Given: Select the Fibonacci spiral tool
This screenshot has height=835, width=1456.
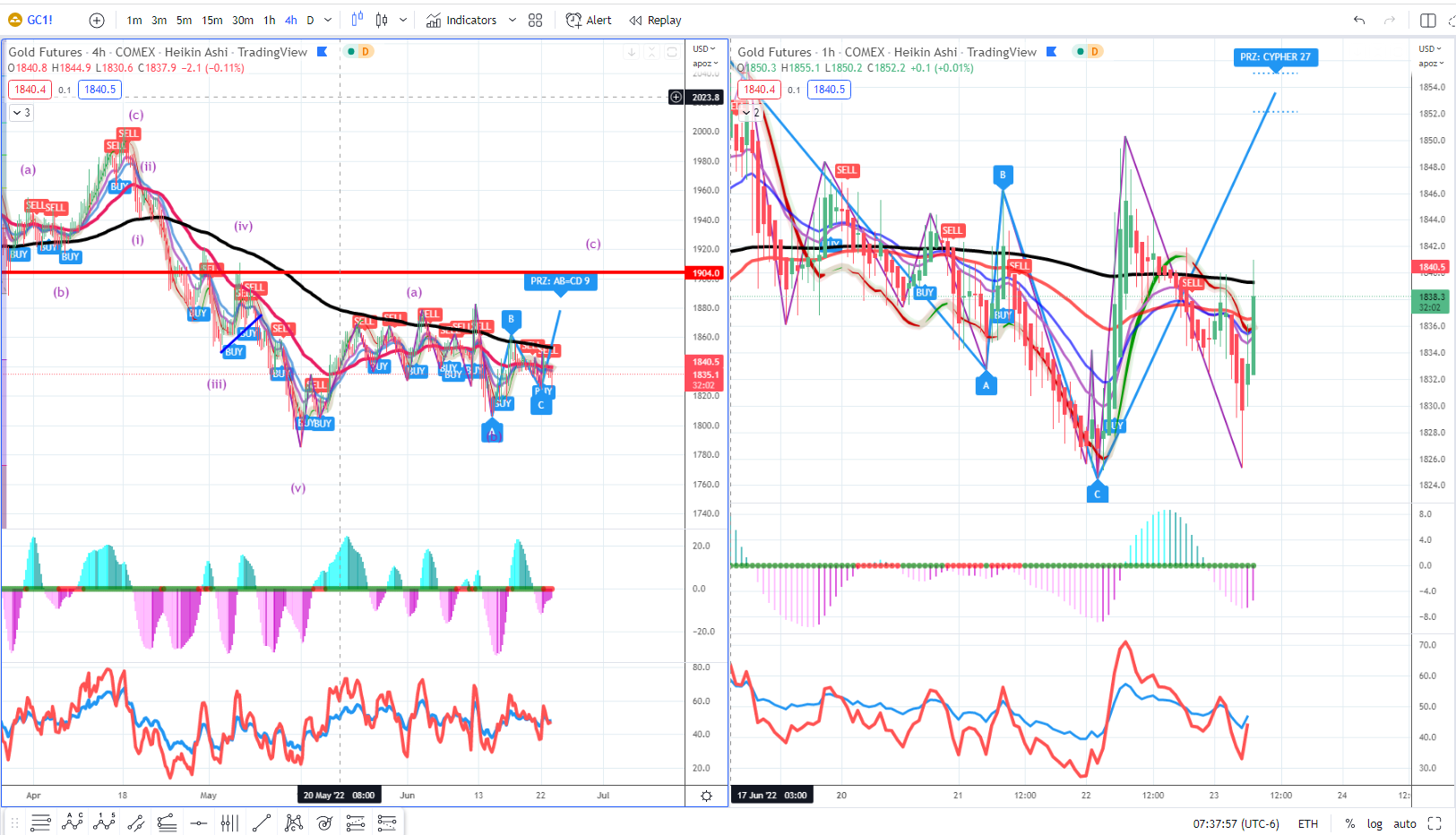Looking at the screenshot, I should click(x=324, y=822).
